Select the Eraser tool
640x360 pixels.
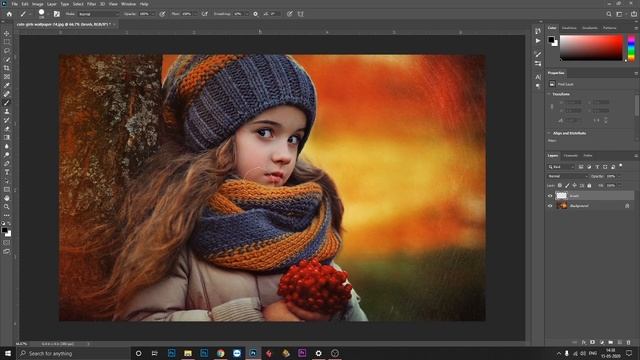click(x=7, y=129)
